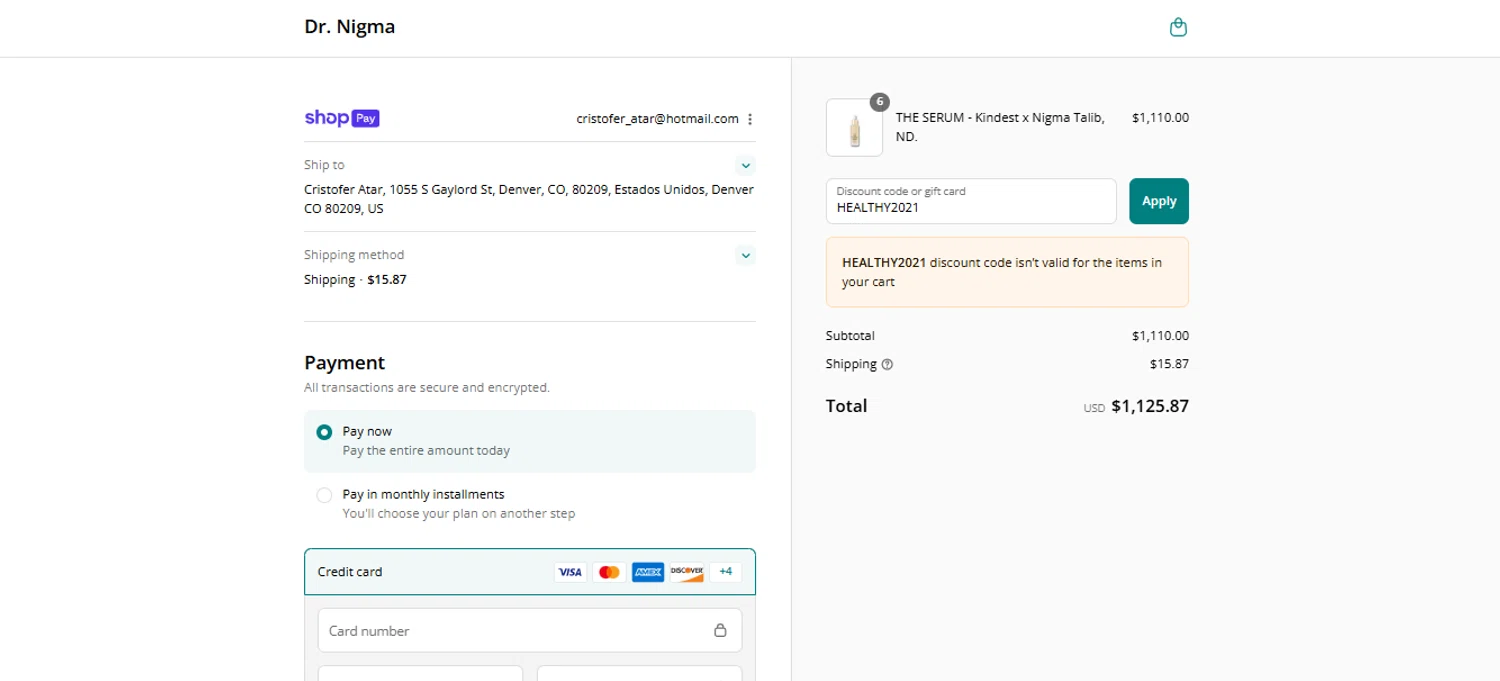
Task: Click the email cristofer_atar@hotmail.com
Action: pyautogui.click(x=658, y=119)
